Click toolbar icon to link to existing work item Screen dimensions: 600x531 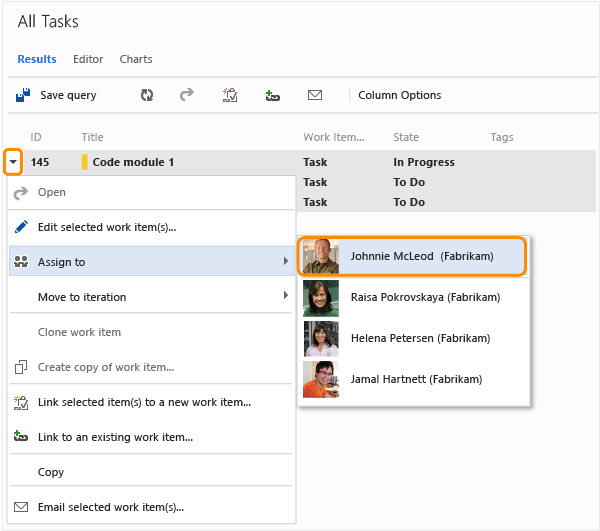(272, 95)
